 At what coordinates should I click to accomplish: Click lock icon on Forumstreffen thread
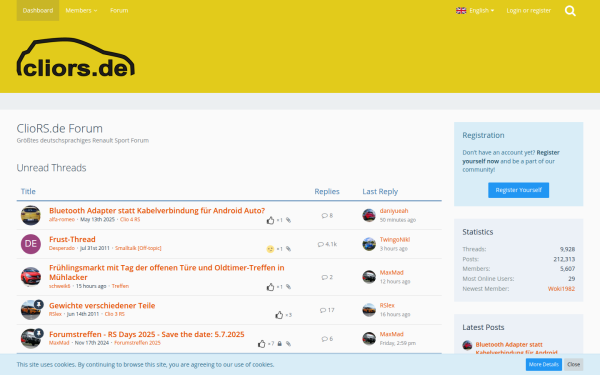tap(280, 344)
